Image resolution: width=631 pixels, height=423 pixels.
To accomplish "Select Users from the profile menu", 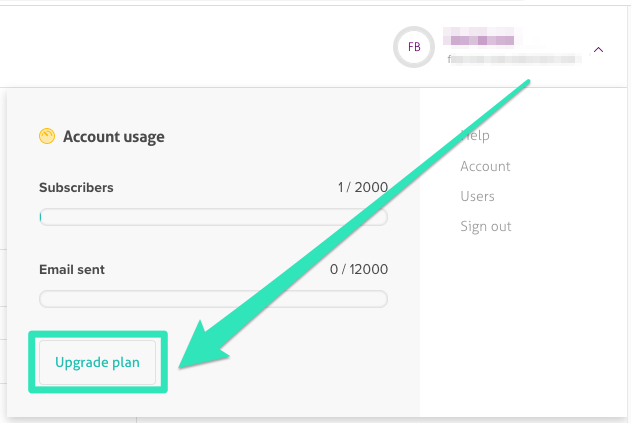I will click(477, 196).
